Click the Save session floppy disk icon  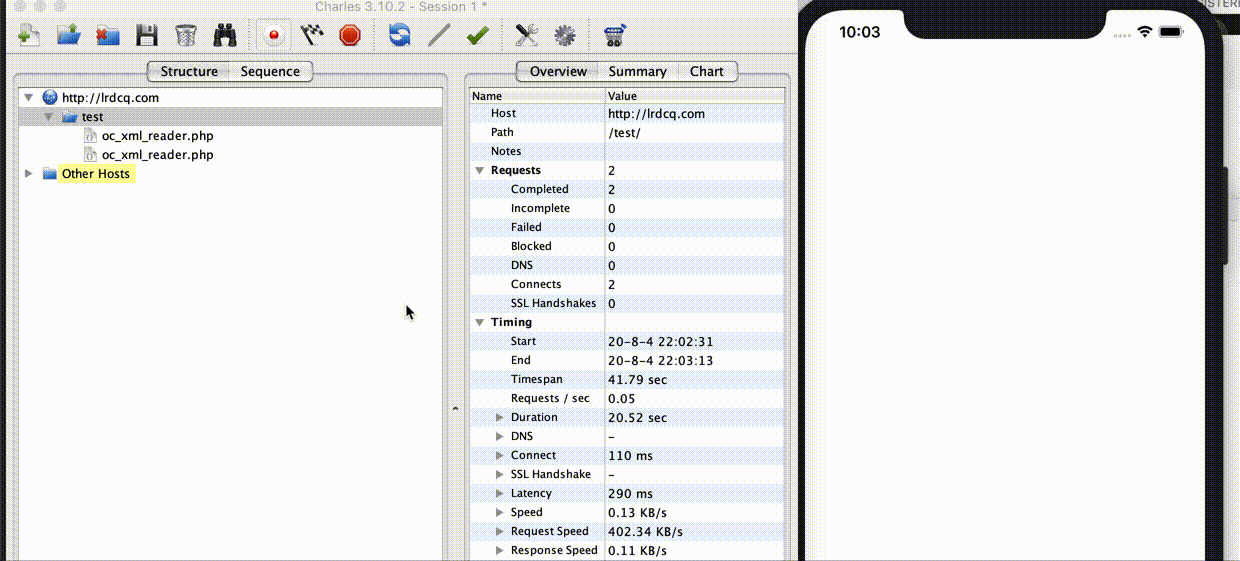tap(147, 36)
